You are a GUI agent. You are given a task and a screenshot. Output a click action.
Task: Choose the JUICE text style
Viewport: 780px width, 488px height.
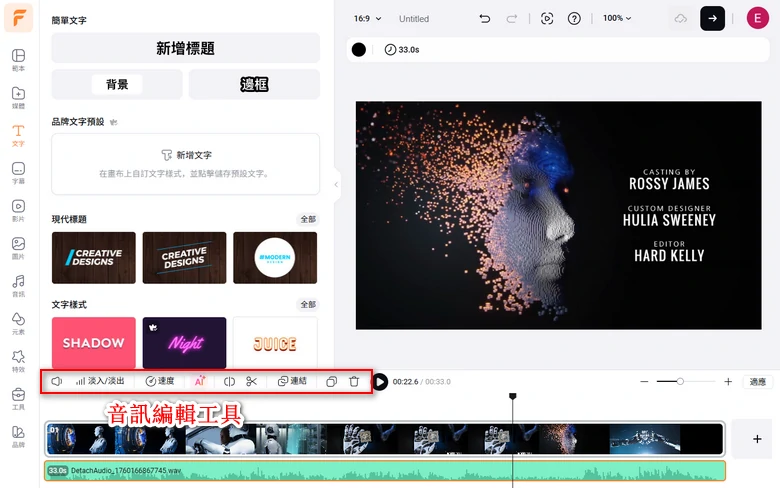coord(275,343)
